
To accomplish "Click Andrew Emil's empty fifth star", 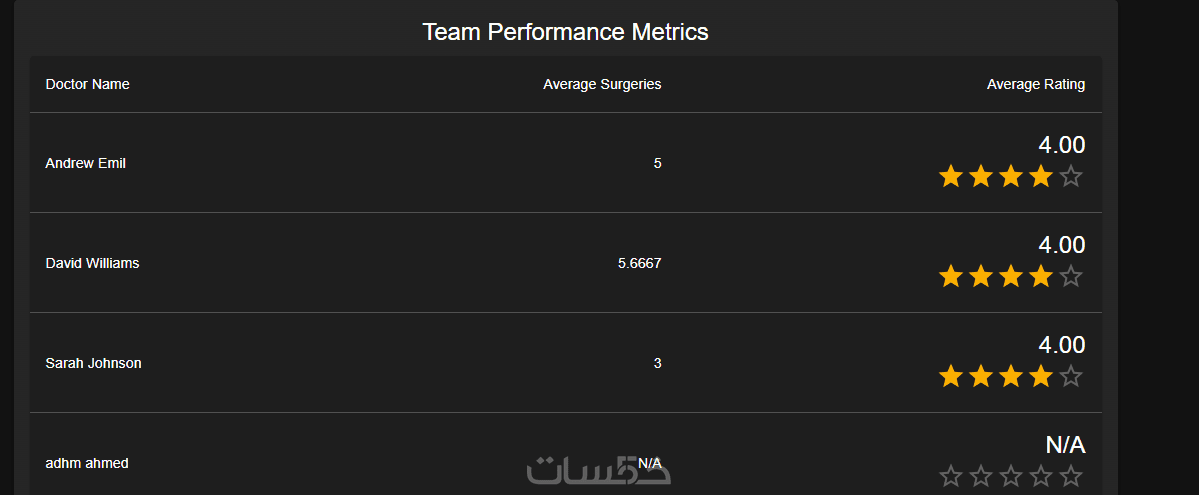I will (x=1071, y=177).
